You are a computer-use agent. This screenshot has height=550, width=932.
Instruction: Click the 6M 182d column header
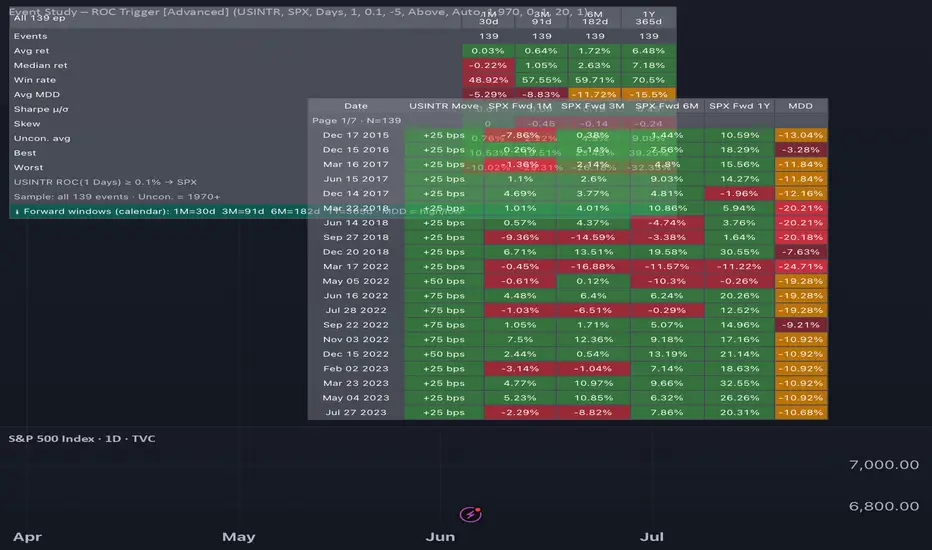(x=594, y=18)
